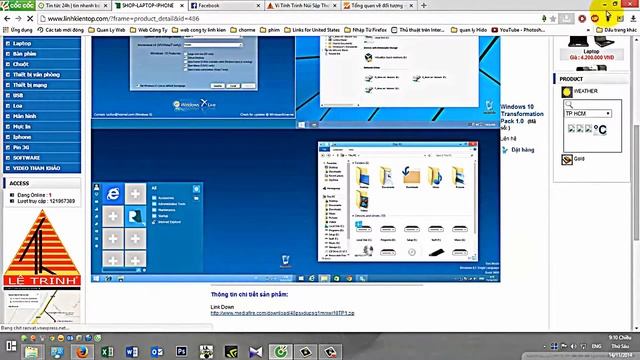The width and height of the screenshot is (640, 360).
Task: Click the Gold icon in Product panel
Action: click(x=567, y=159)
